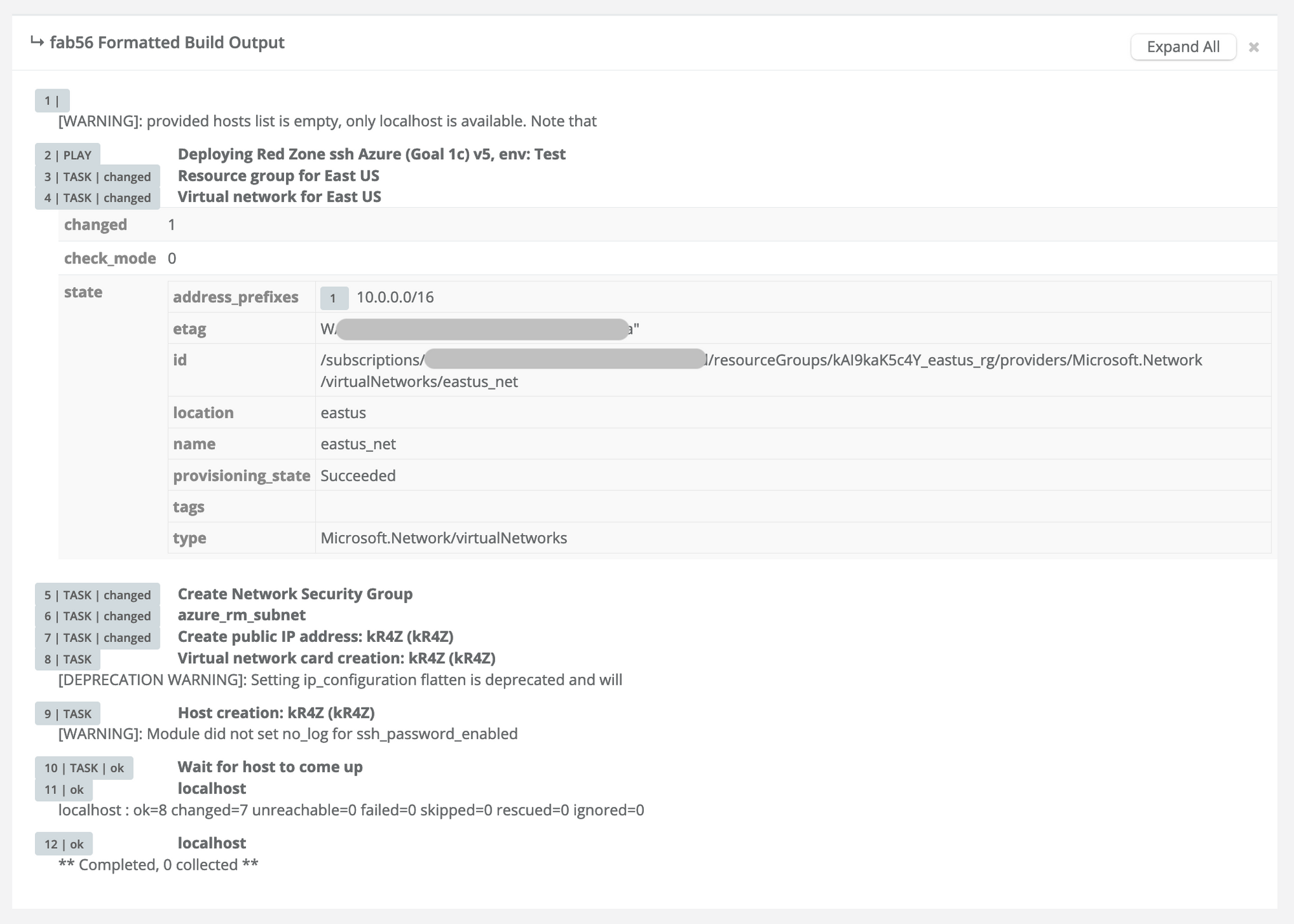Viewport: 1294px width, 924px height.
Task: Expand task 5 Create Network Security Group
Action: tap(97, 595)
